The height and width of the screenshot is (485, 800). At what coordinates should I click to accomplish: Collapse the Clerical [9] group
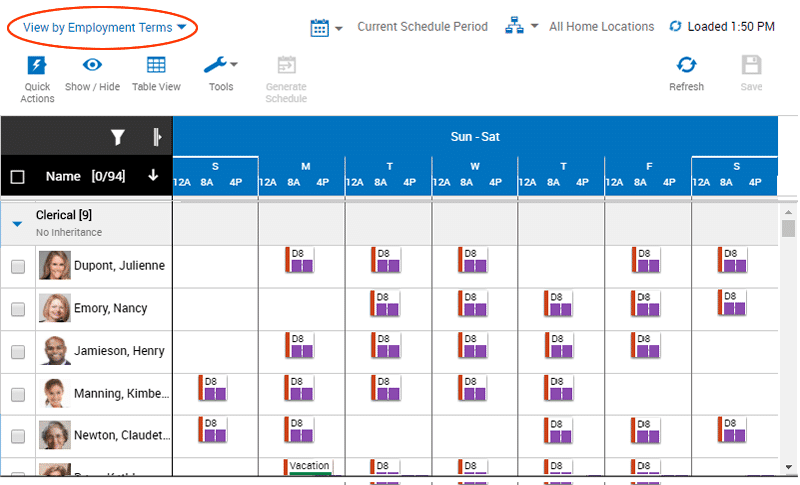point(17,224)
